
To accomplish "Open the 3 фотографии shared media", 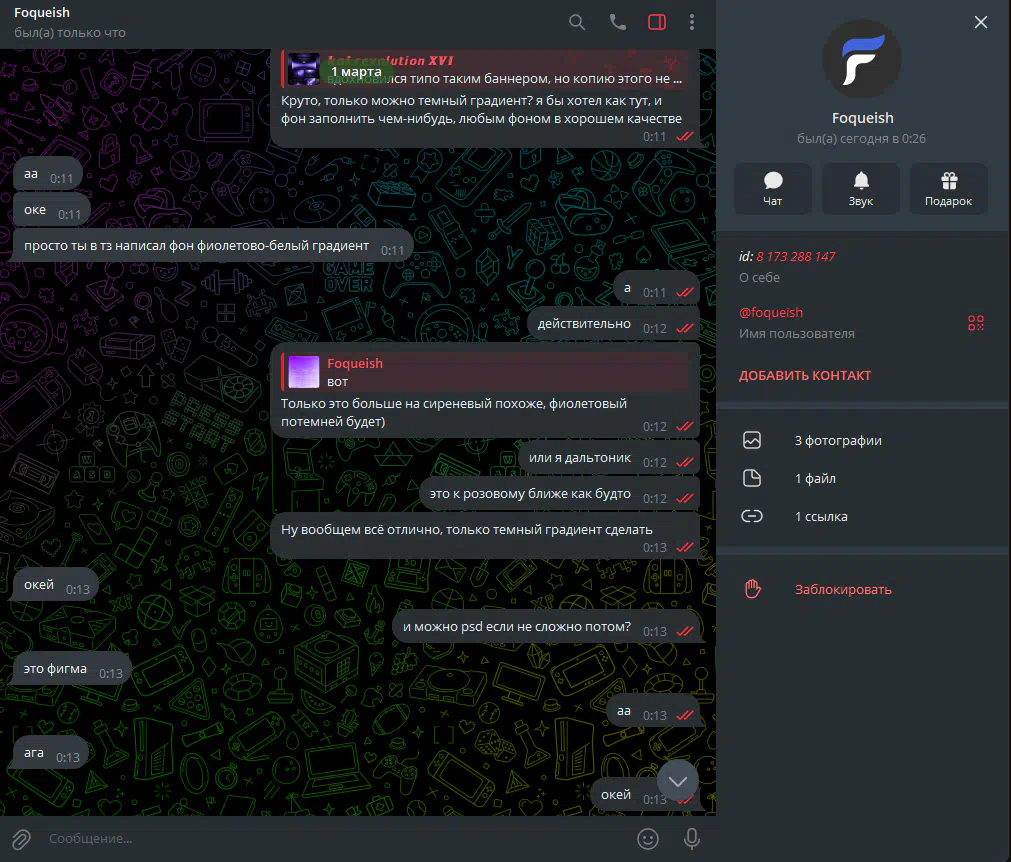I will pyautogui.click(x=838, y=440).
